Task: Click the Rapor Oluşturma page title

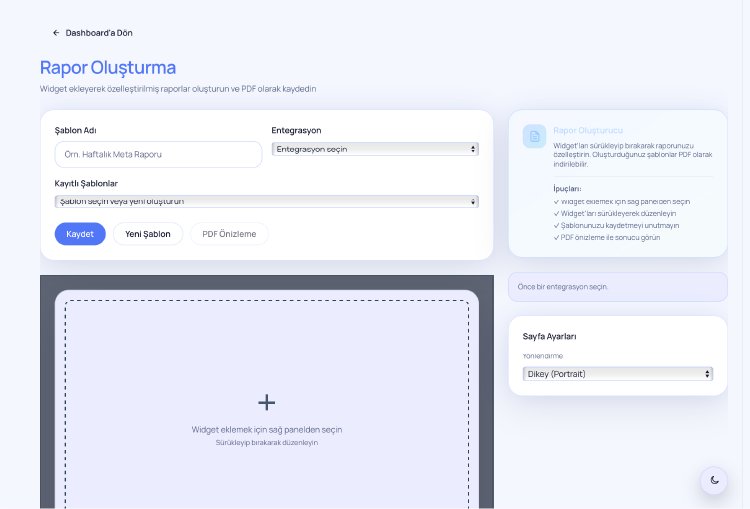Action: pos(108,68)
